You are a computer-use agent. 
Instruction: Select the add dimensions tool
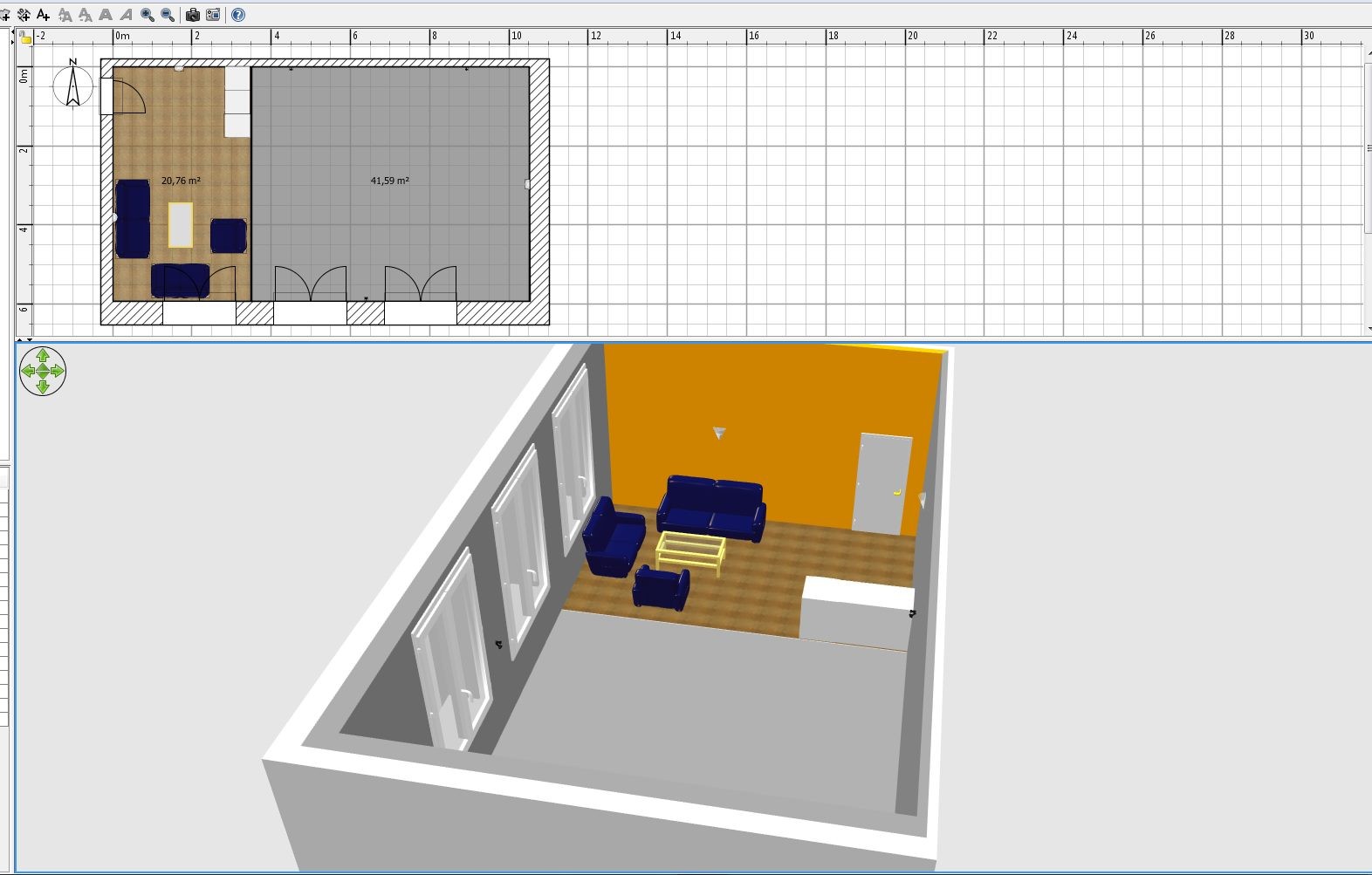point(24,15)
